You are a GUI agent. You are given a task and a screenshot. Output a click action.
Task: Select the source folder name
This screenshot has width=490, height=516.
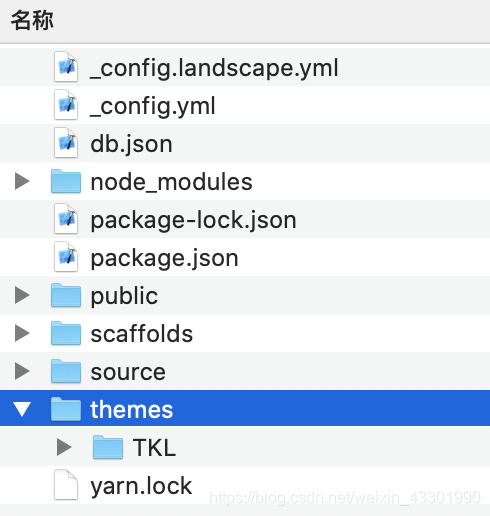128,372
